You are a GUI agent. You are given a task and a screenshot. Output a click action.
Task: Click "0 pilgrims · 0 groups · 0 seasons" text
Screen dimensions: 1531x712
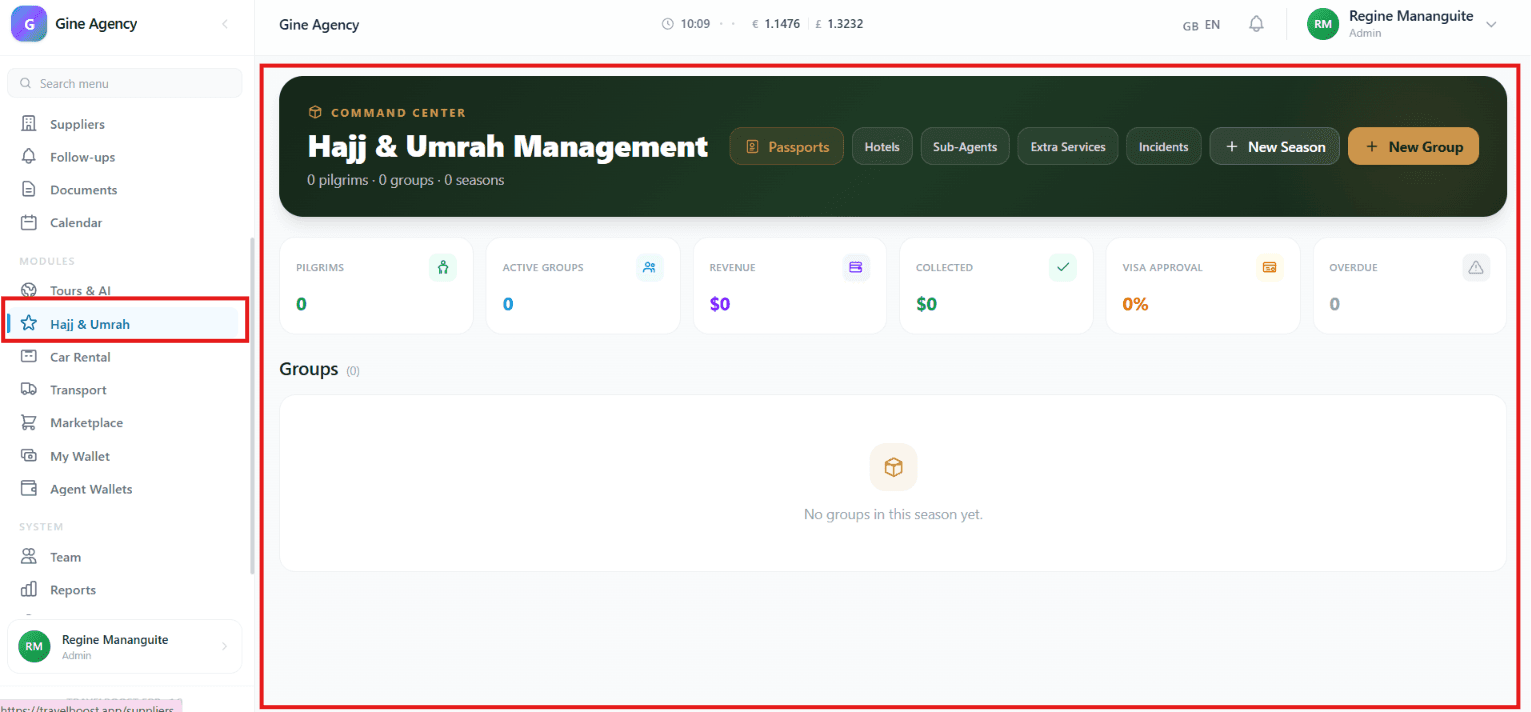(x=406, y=180)
